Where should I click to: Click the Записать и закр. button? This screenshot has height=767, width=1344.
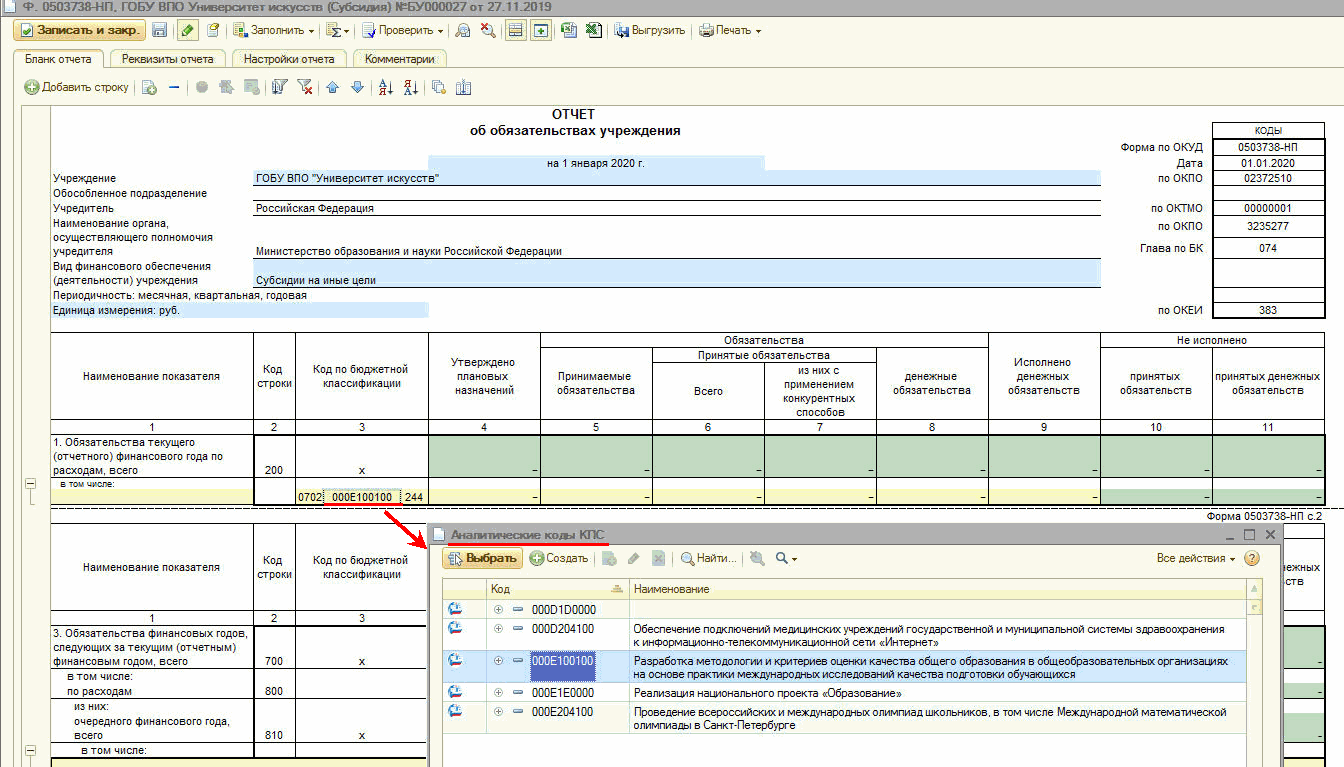pos(79,30)
